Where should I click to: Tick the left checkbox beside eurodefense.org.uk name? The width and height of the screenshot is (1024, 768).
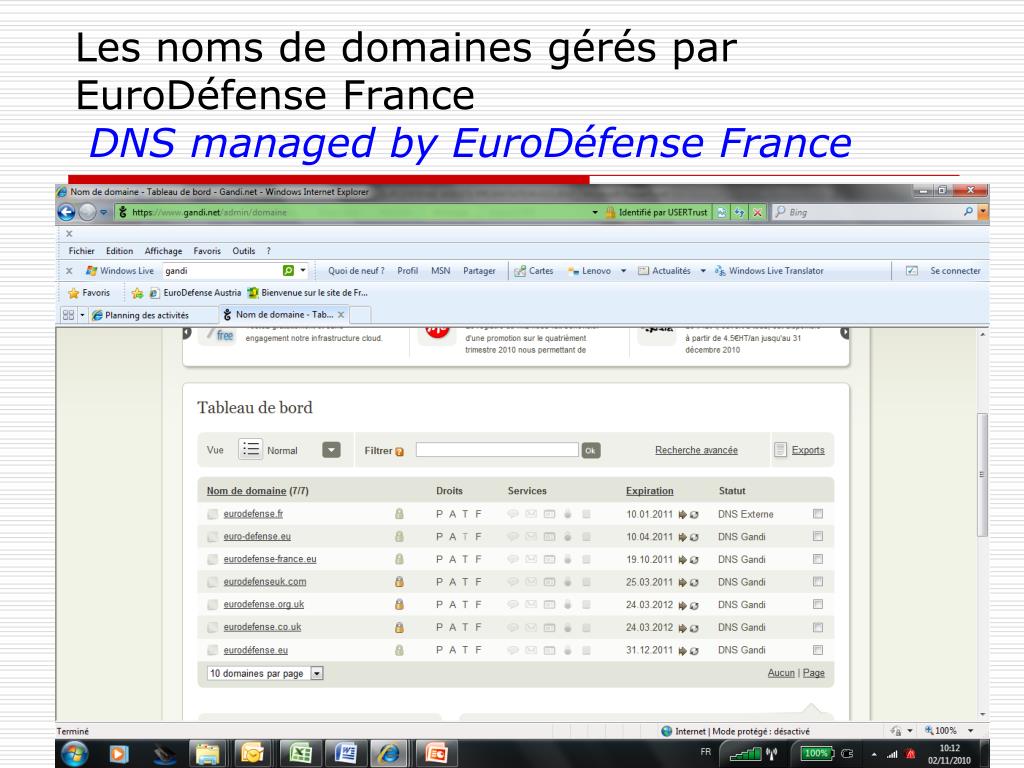coord(212,605)
